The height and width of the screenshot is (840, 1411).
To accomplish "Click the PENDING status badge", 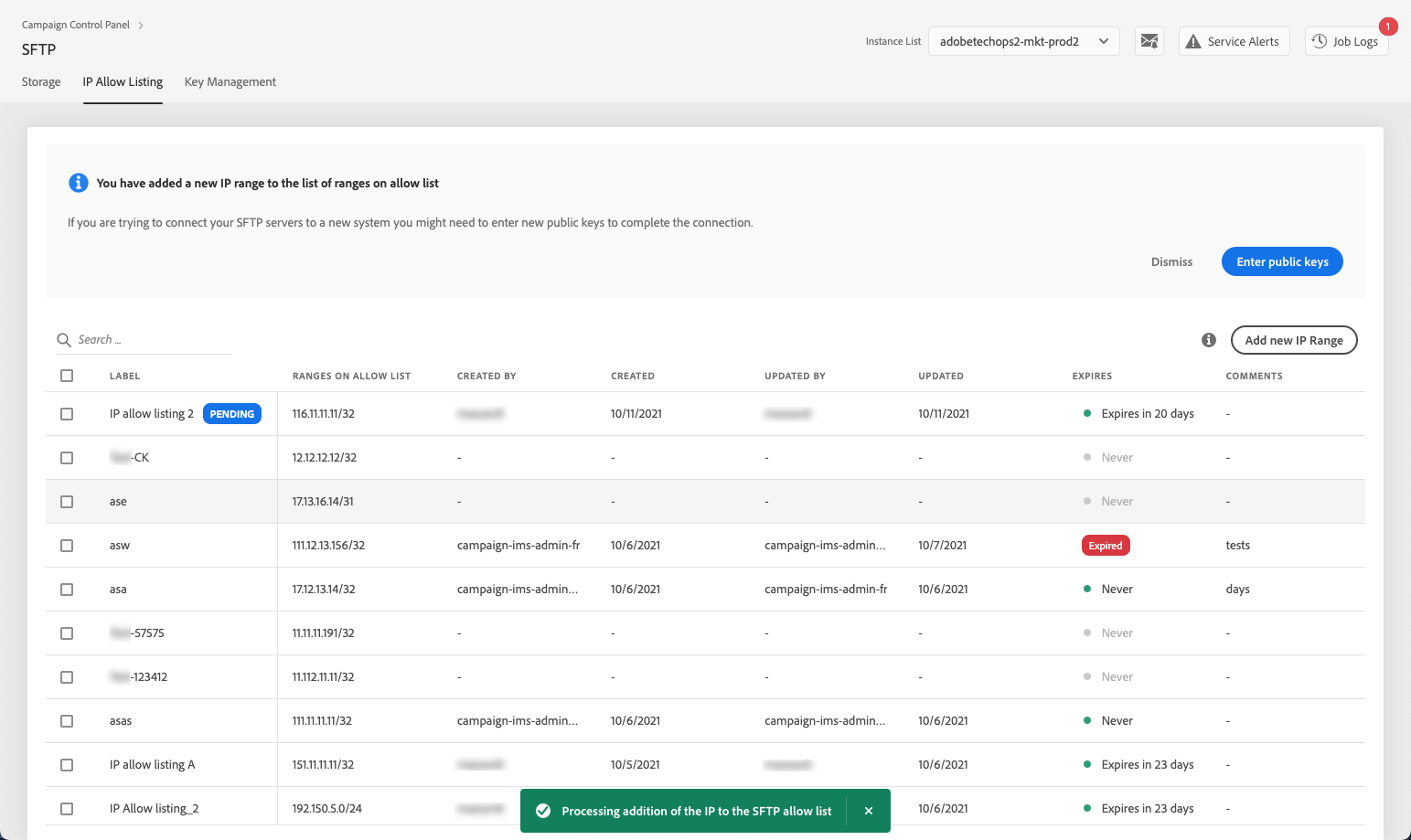I will 232,414.
